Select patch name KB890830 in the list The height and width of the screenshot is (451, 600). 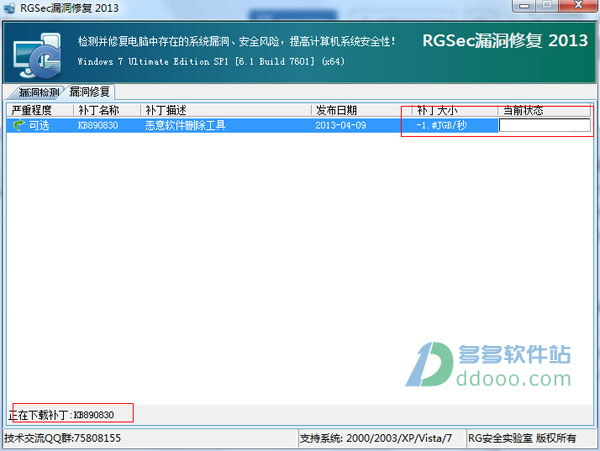click(x=98, y=125)
